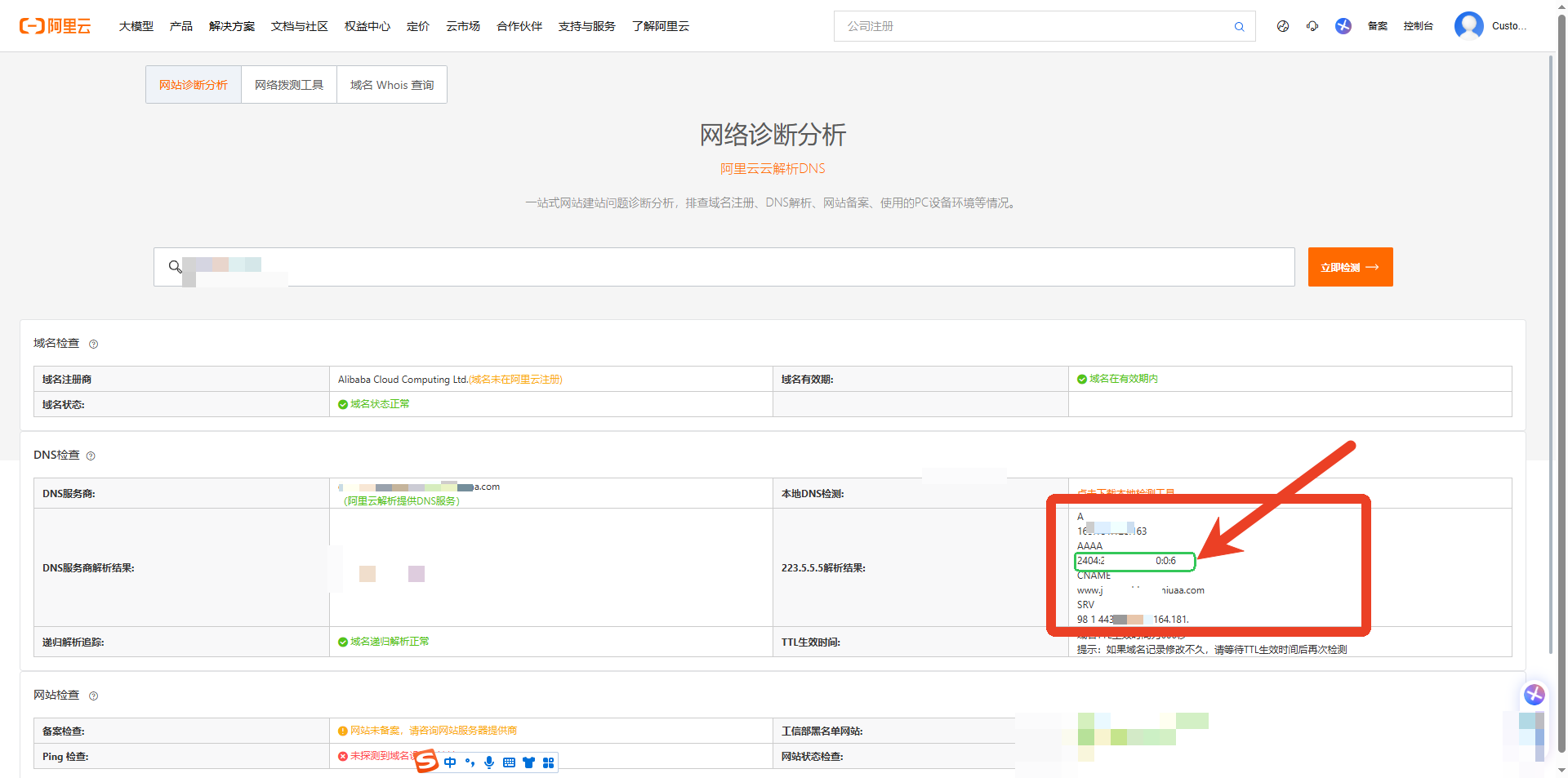The height and width of the screenshot is (778, 1568).
Task: Click the scrollbar up arrow
Action: coord(1561,7)
